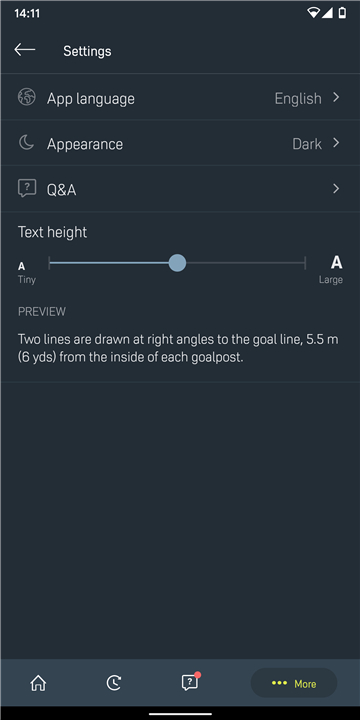
Task: Tap the small Tiny A icon
Action: click(22, 266)
